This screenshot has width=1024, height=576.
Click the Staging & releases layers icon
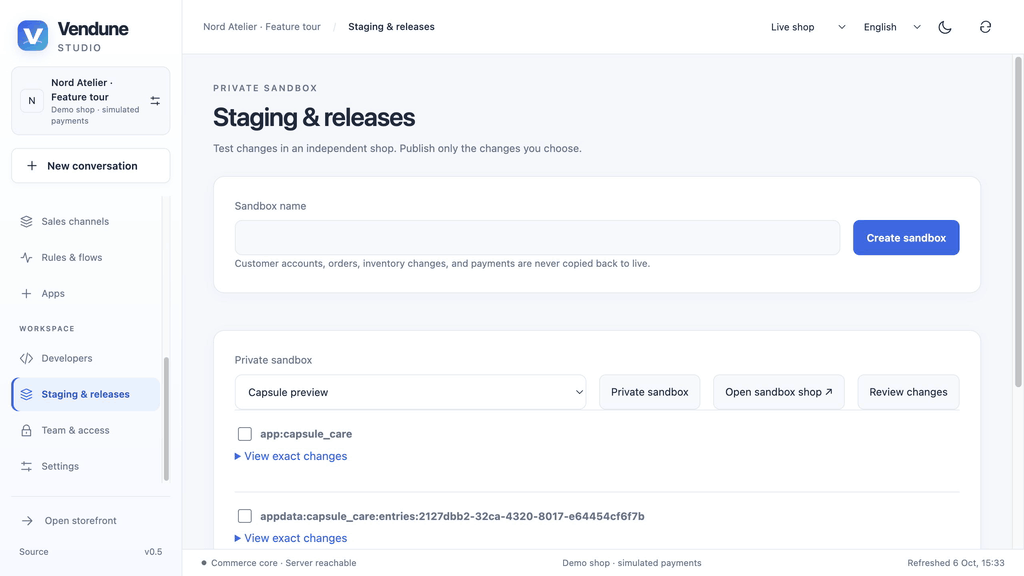tap(26, 394)
